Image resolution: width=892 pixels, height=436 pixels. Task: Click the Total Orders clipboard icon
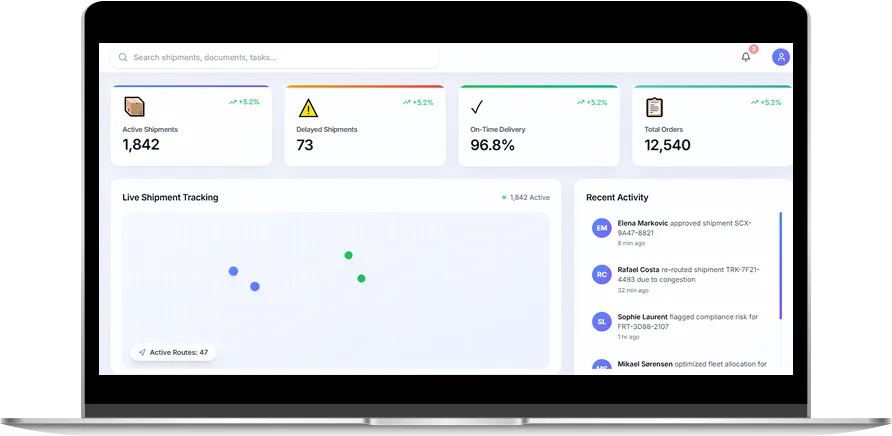[x=654, y=107]
